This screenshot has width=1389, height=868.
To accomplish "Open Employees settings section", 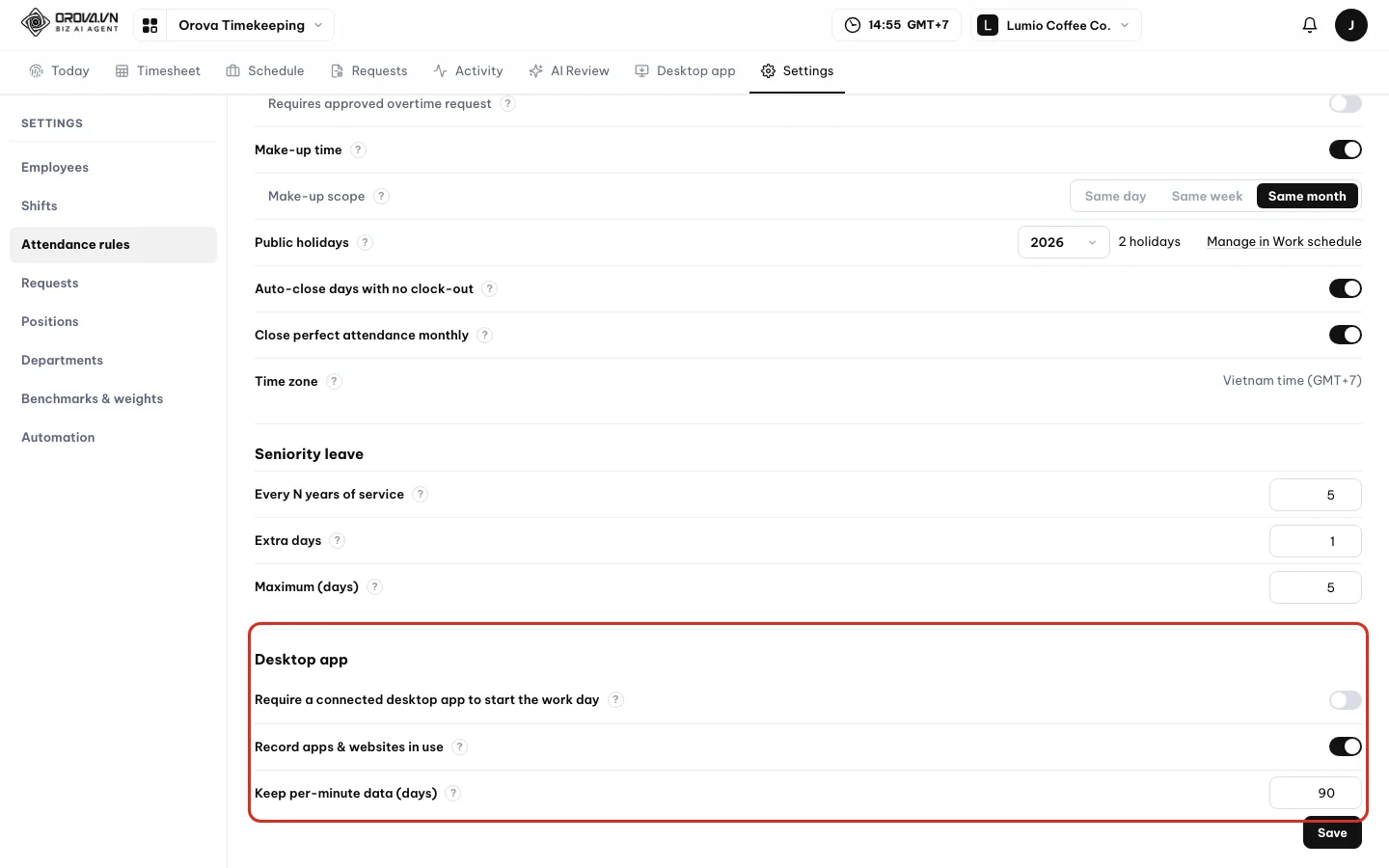I will point(113,167).
